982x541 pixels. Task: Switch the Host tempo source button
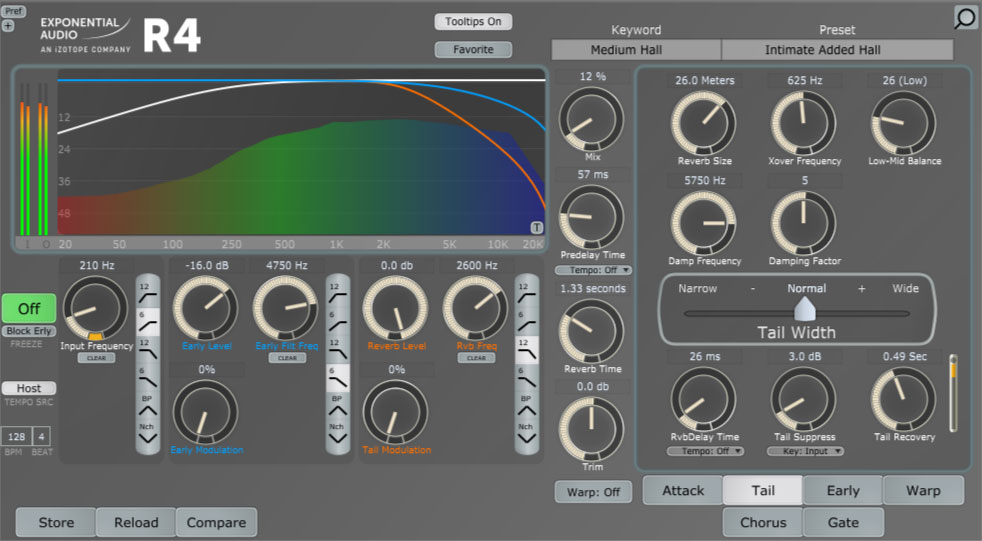(29, 388)
